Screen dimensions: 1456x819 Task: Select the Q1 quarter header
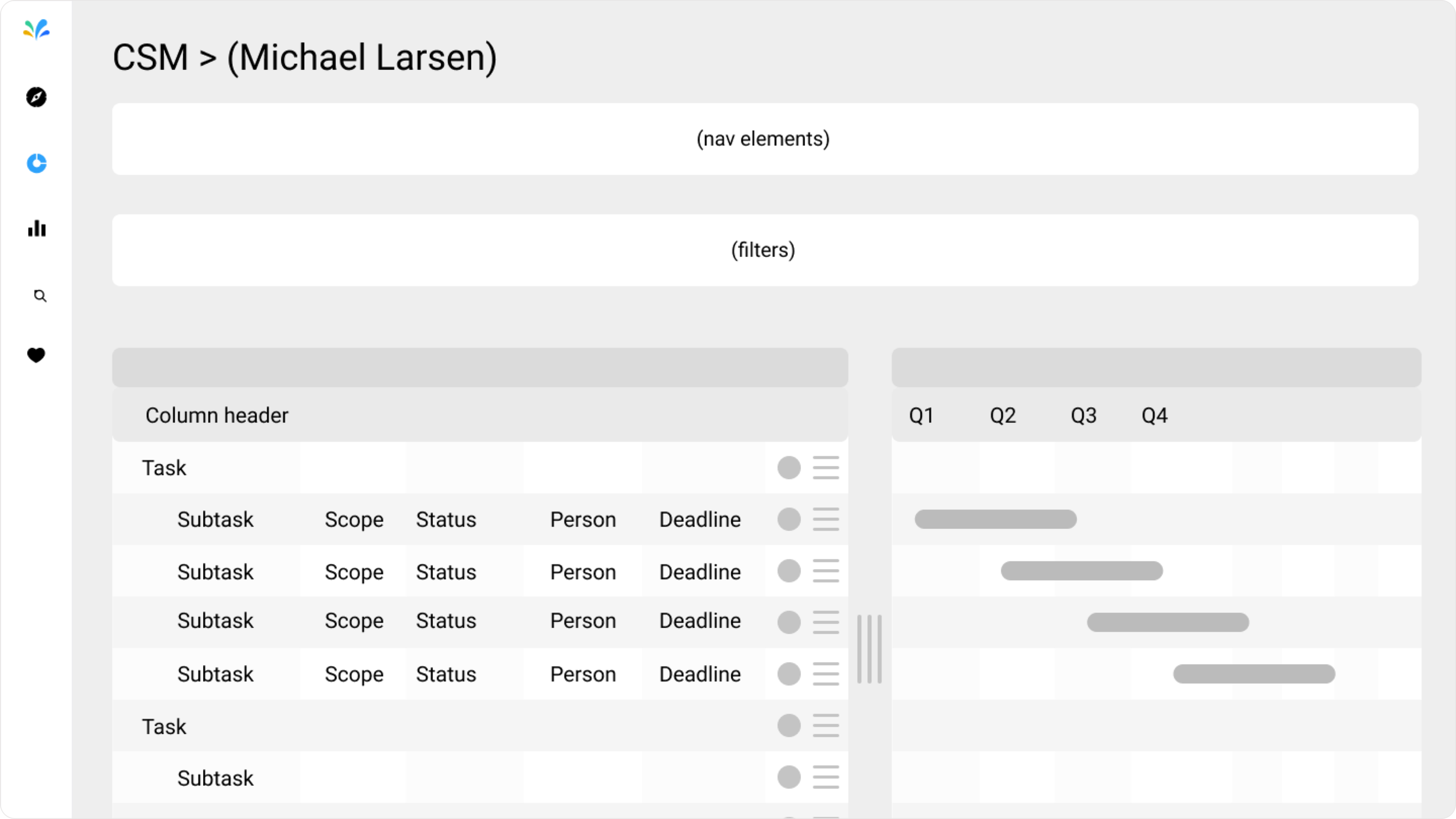point(921,415)
